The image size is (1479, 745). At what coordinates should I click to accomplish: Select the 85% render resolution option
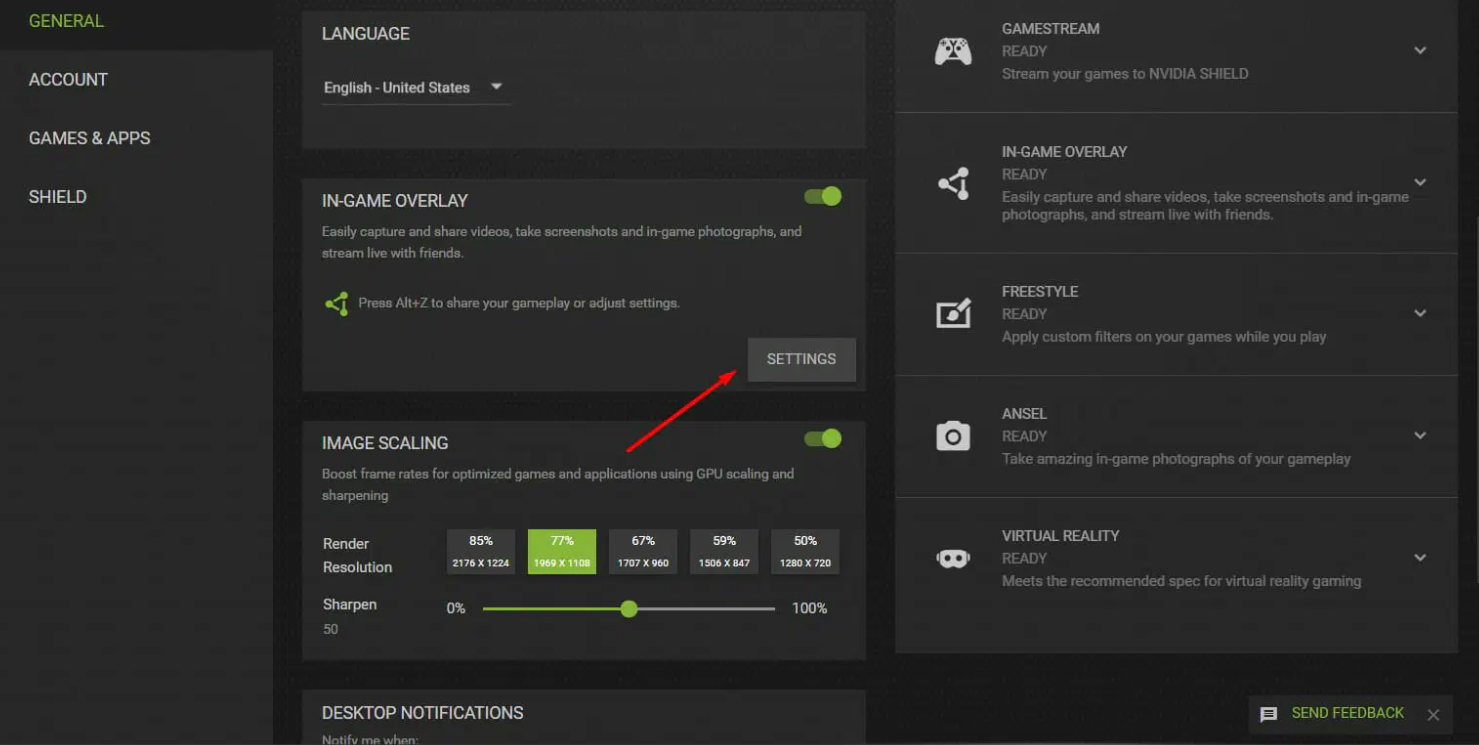point(481,552)
